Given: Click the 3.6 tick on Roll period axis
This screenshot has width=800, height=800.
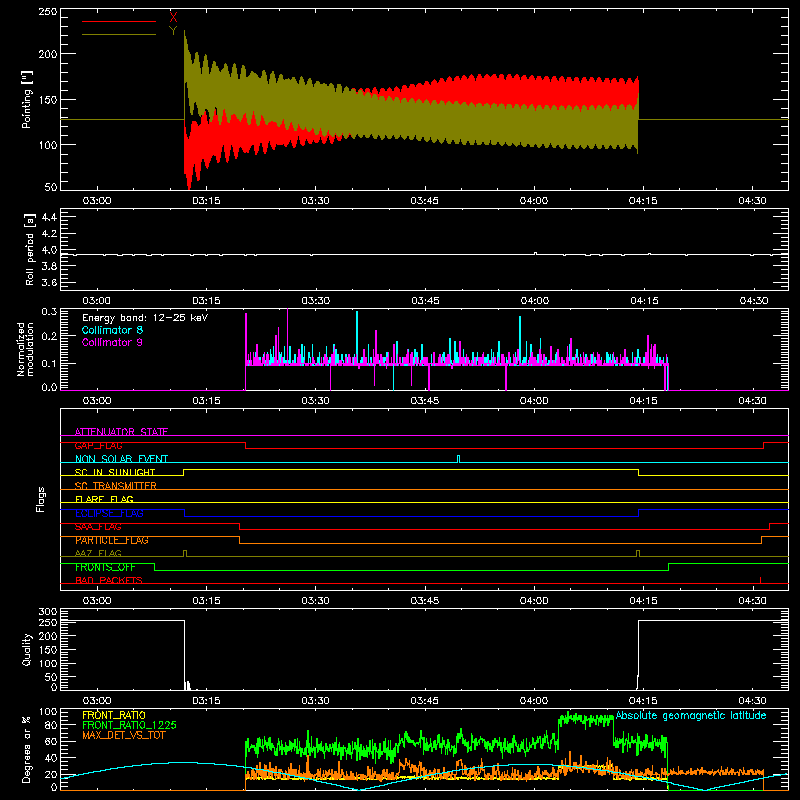Looking at the screenshot, I should pyautogui.click(x=49, y=282).
